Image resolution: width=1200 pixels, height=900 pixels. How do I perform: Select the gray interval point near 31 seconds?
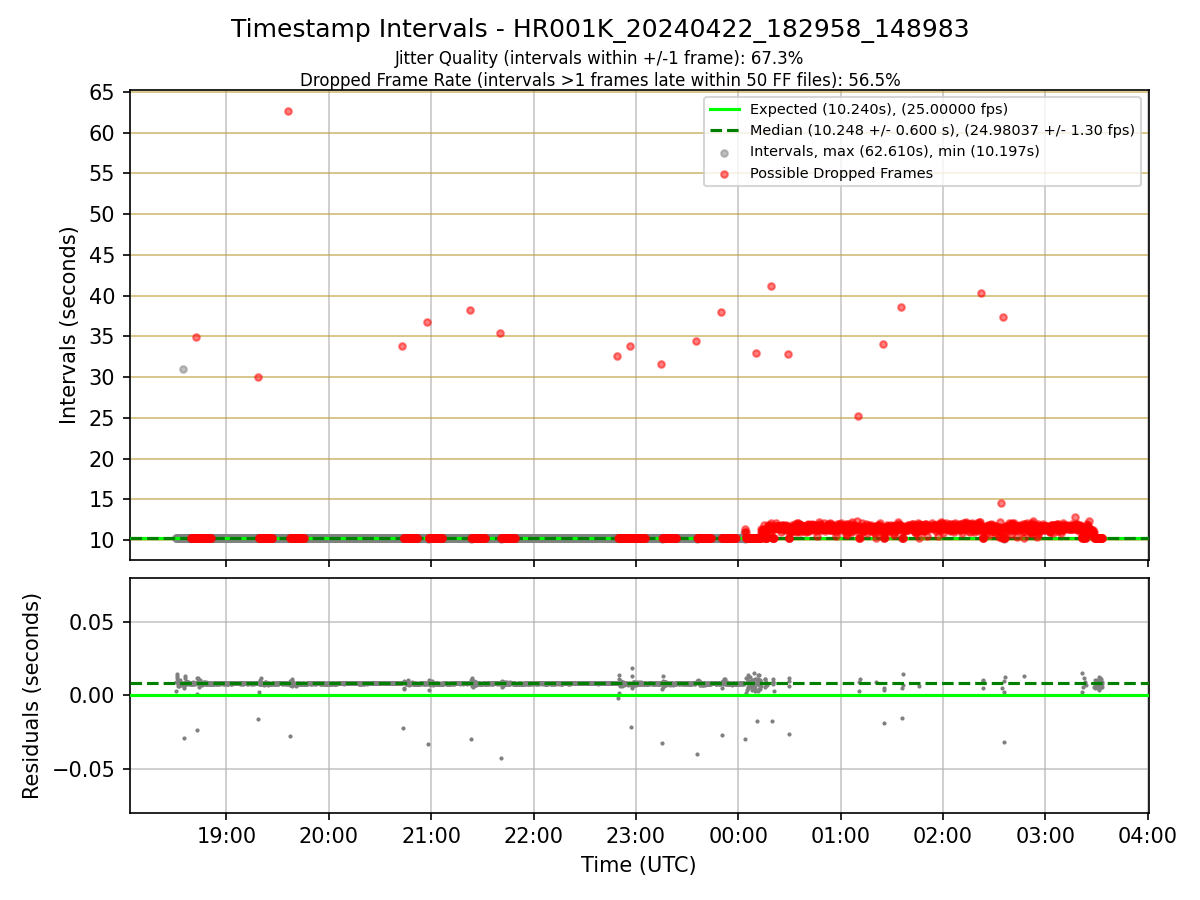(183, 369)
